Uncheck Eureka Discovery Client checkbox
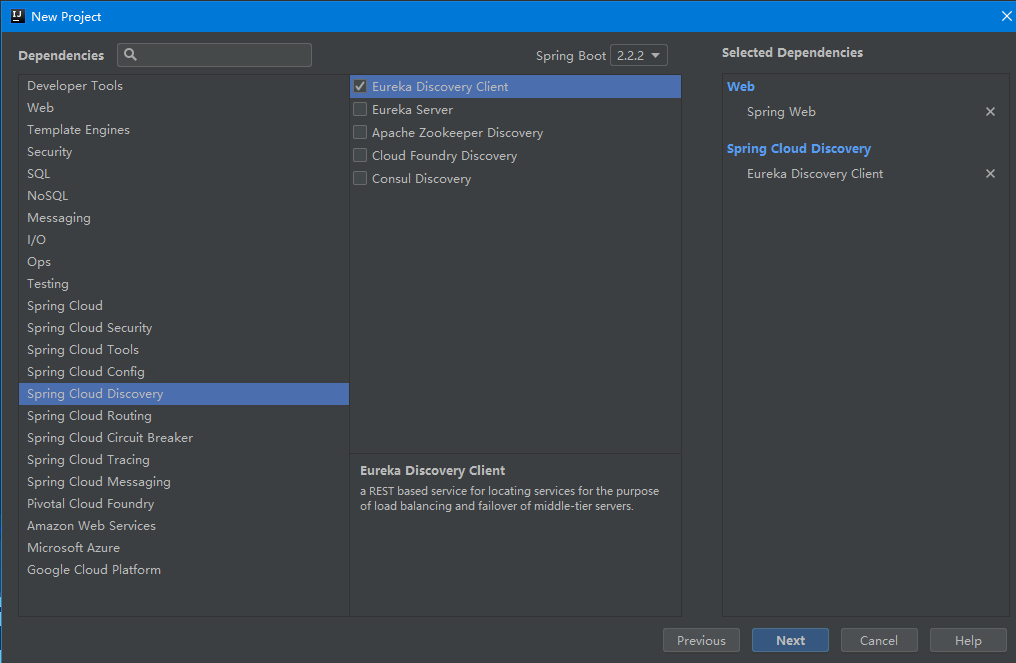The image size is (1016, 663). (360, 87)
